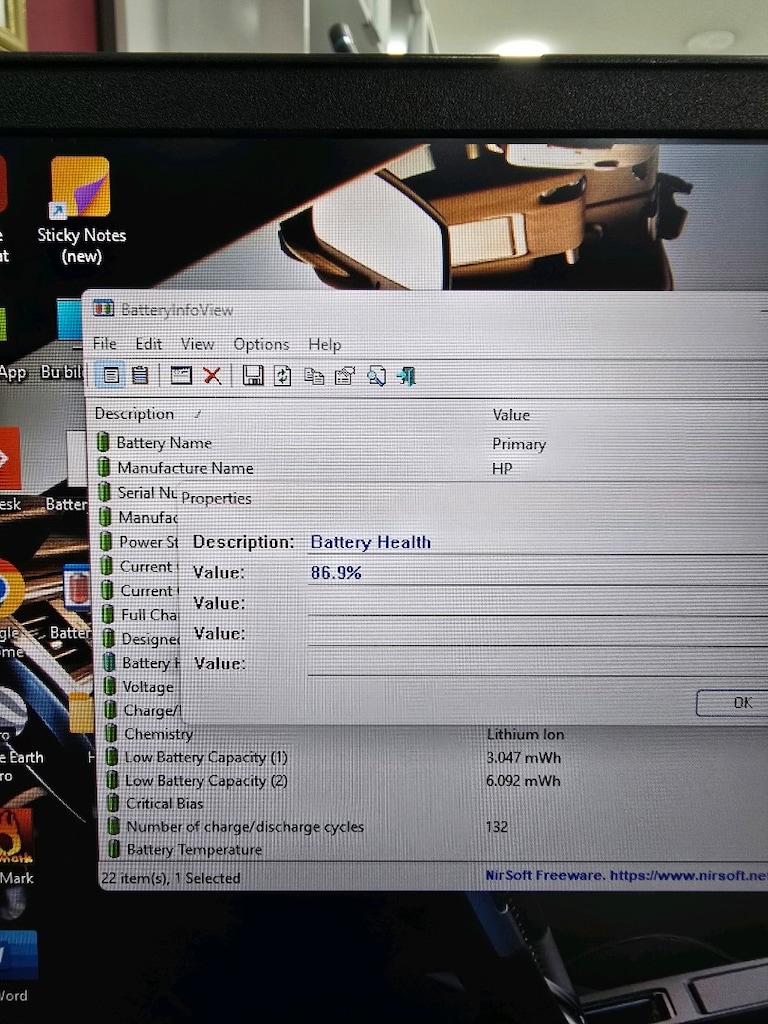The image size is (768, 1024).
Task: Open the Sticky Notes (new) desktop shortcut
Action: [x=81, y=209]
